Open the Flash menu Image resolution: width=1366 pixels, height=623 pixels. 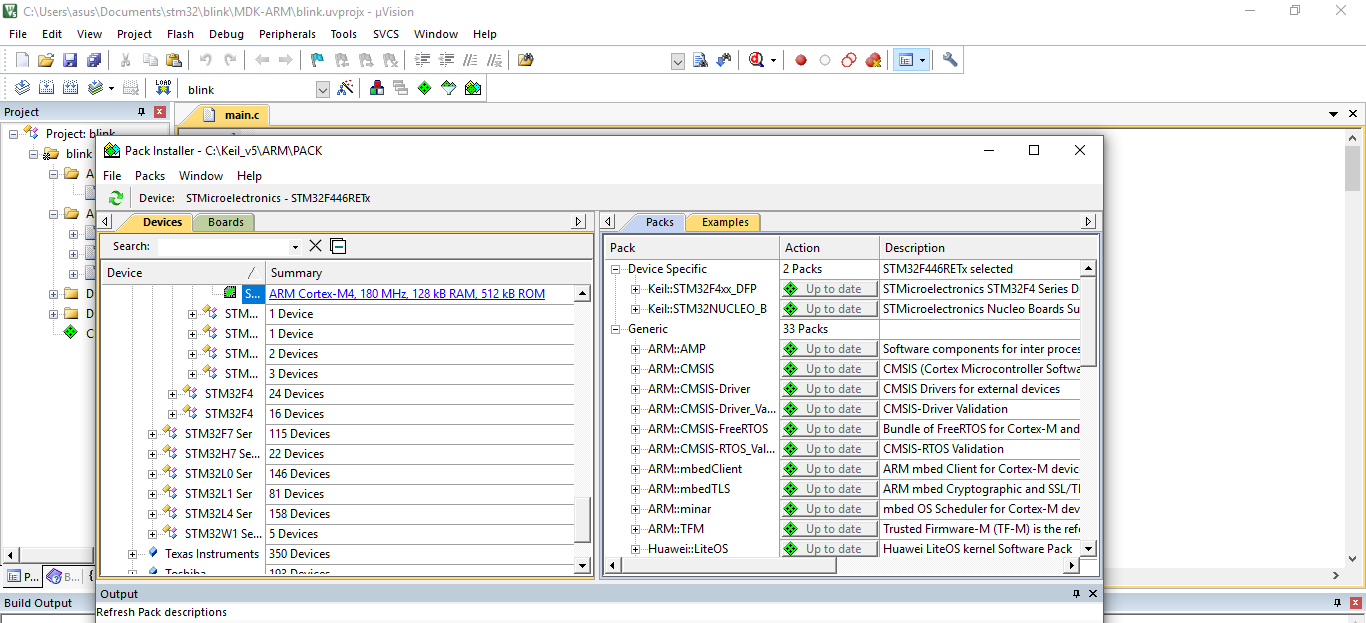click(x=181, y=34)
